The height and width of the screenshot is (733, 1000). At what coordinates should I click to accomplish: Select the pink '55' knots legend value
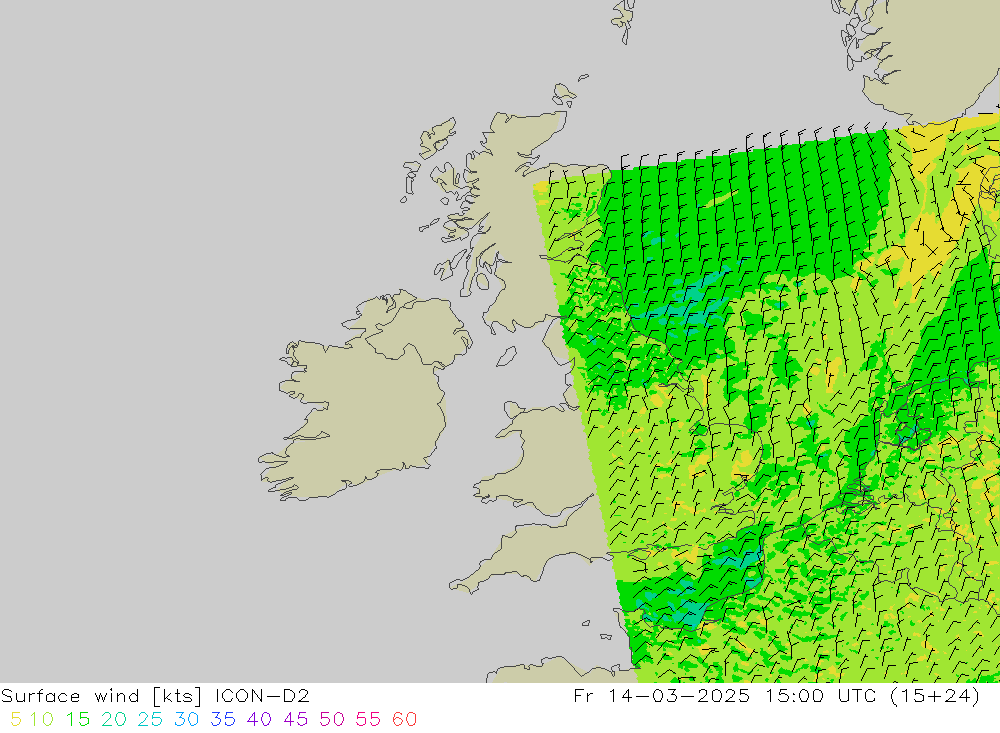coord(369,719)
